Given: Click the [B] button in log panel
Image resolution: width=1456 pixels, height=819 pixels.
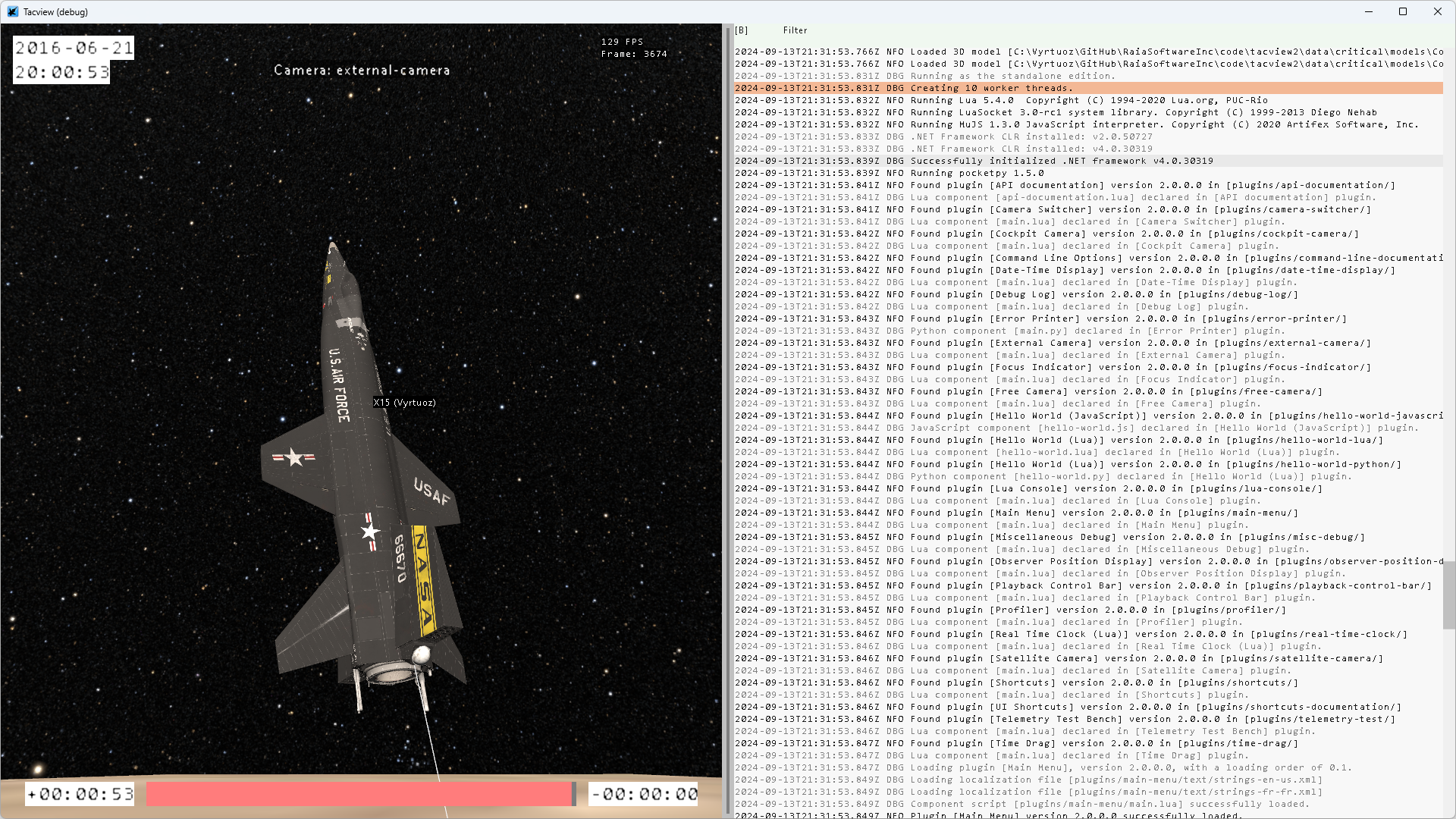Looking at the screenshot, I should point(741,30).
